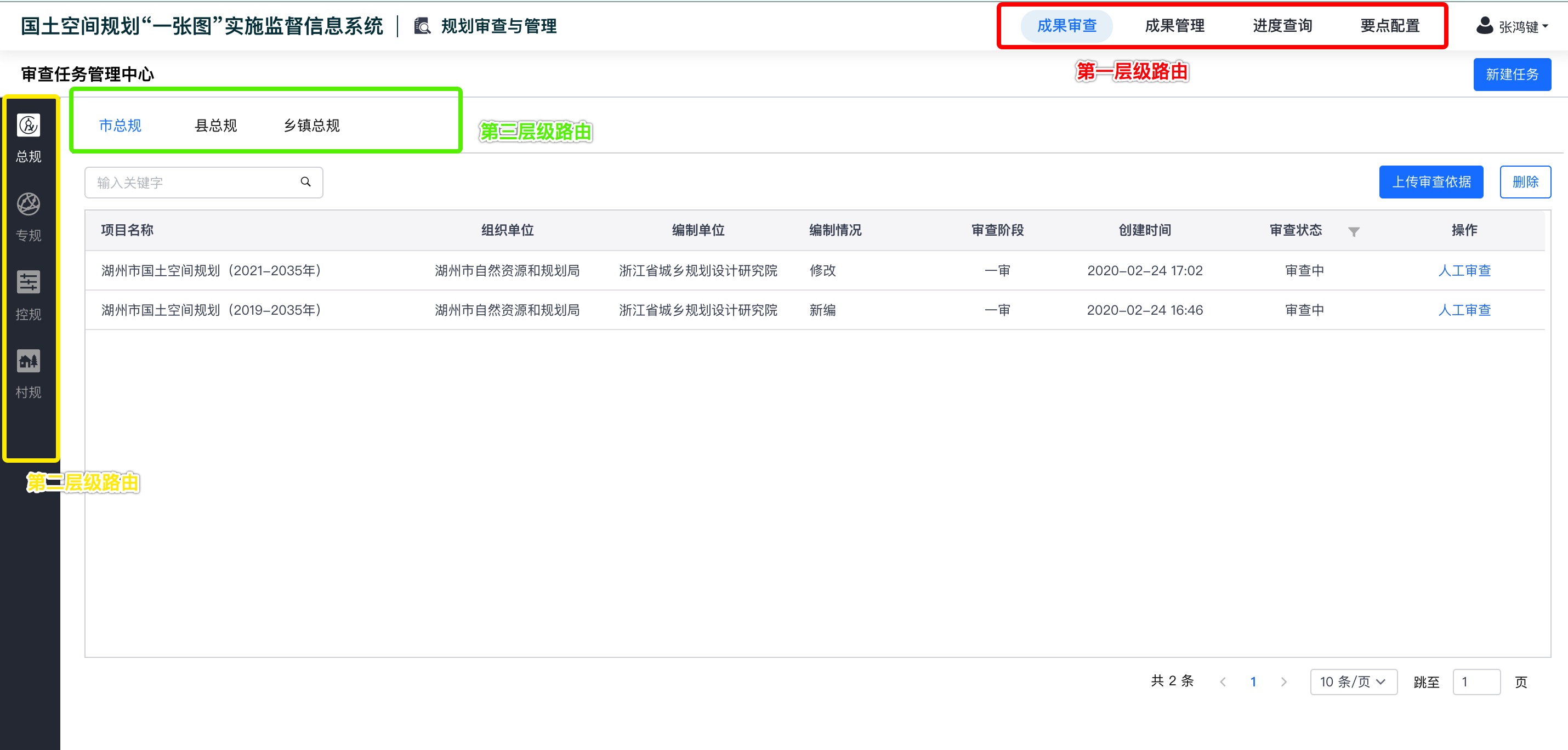Open 人工审查 for the 2019–2035年 project
The height and width of the screenshot is (750, 1568).
[1464, 310]
